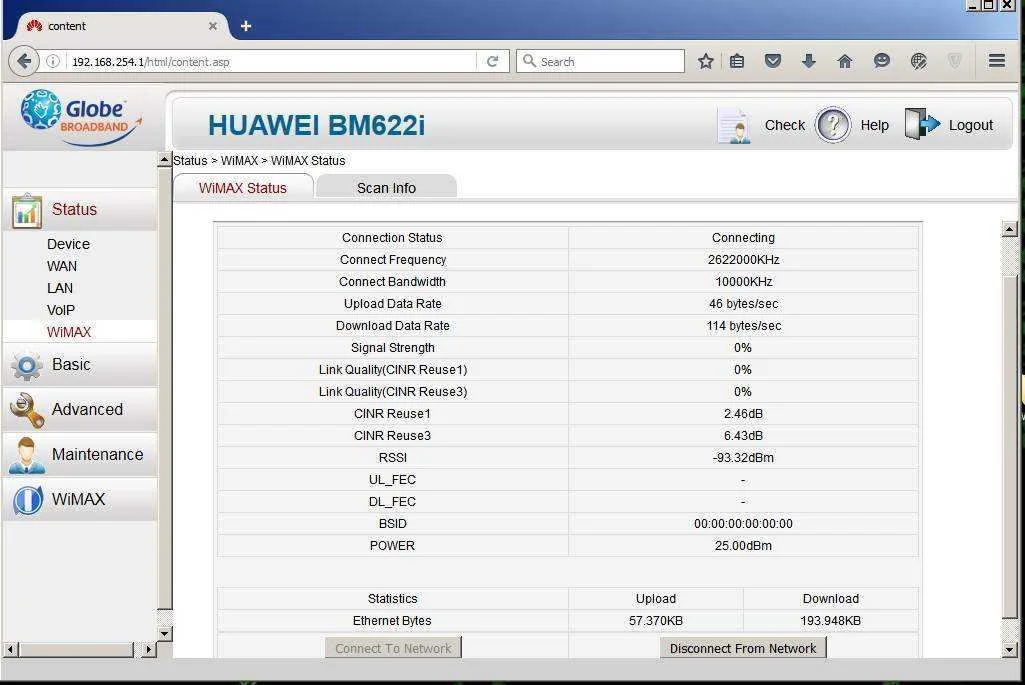Reload the page with the refresh icon
The image size is (1025, 685).
pos(492,61)
